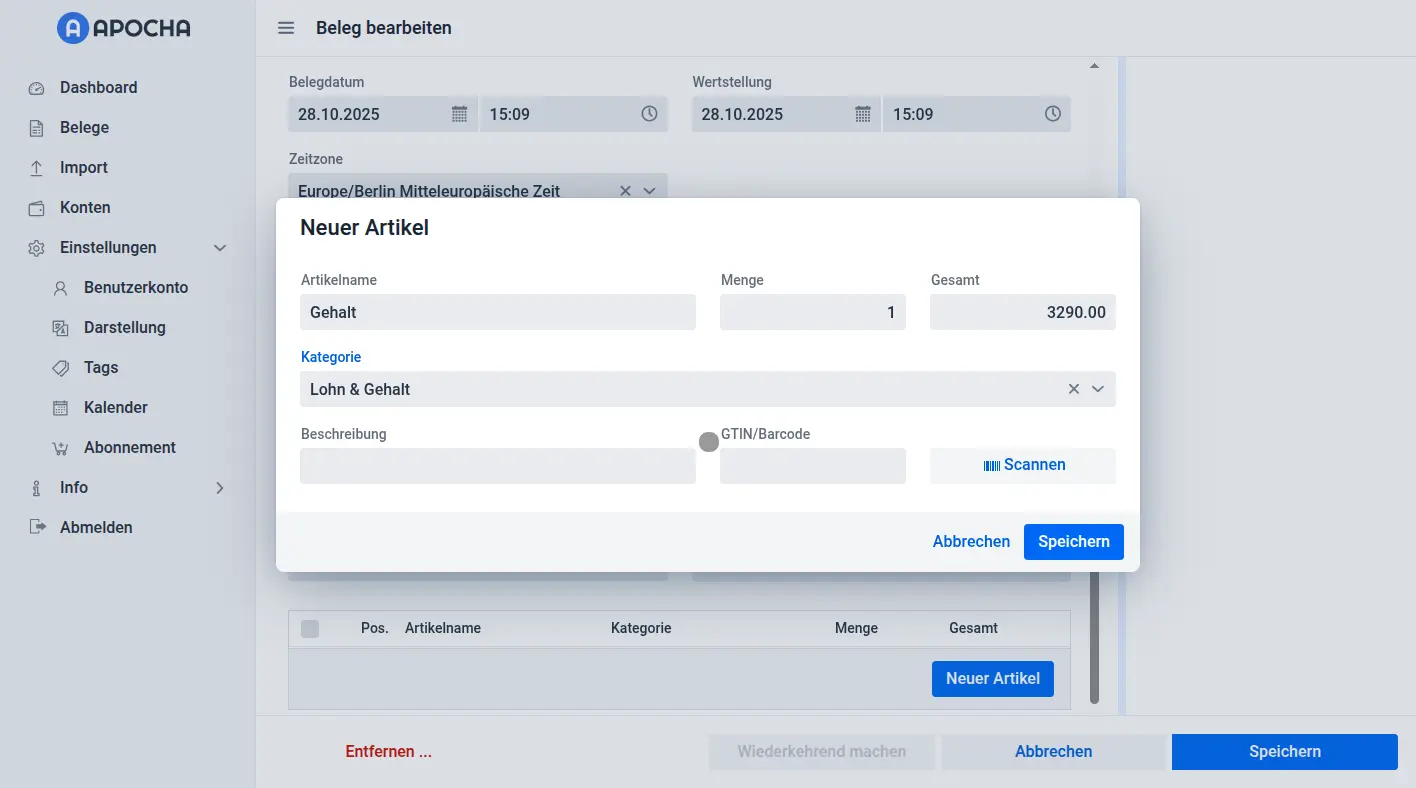The width and height of the screenshot is (1416, 788).
Task: Go to Konten in sidebar
Action: coord(85,208)
